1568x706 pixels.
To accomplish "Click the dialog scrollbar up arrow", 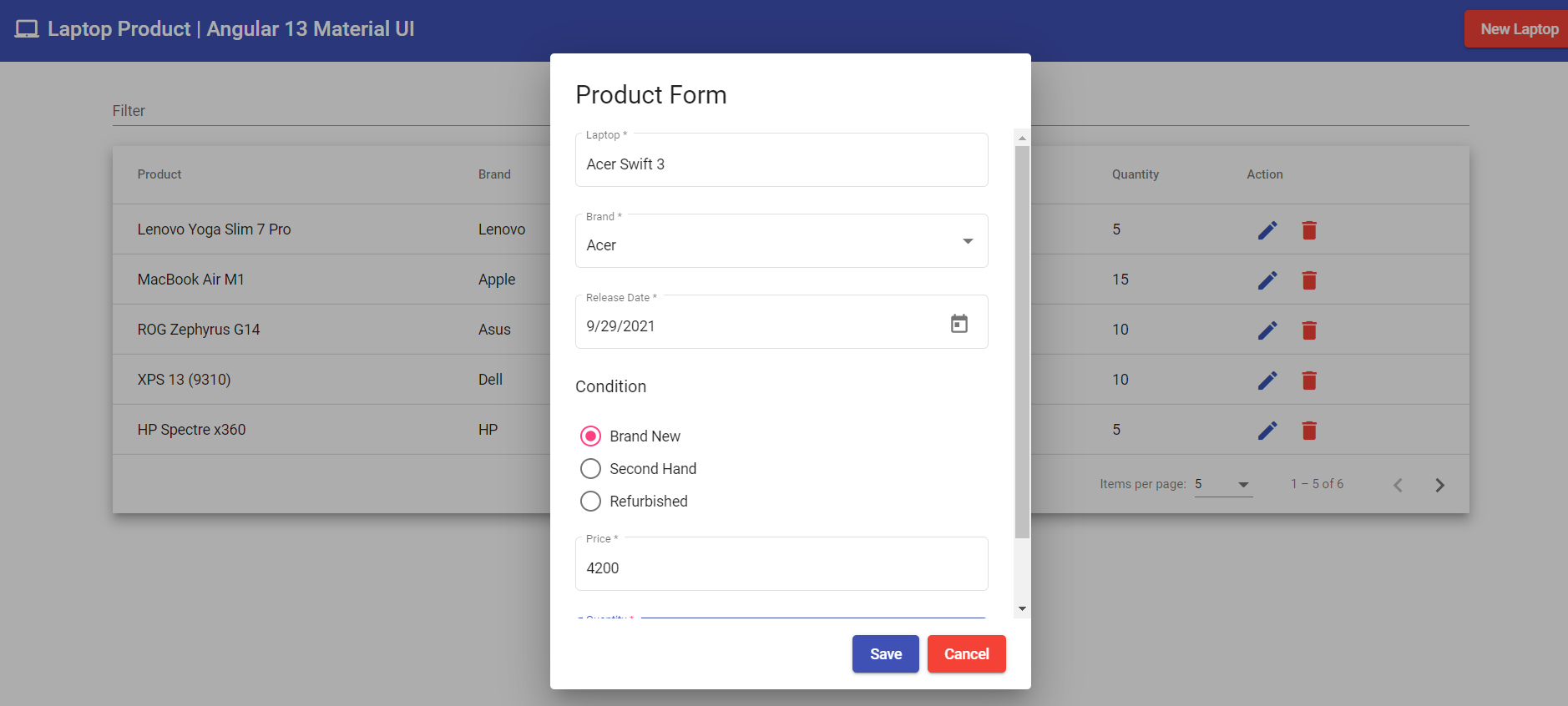I will click(1022, 138).
